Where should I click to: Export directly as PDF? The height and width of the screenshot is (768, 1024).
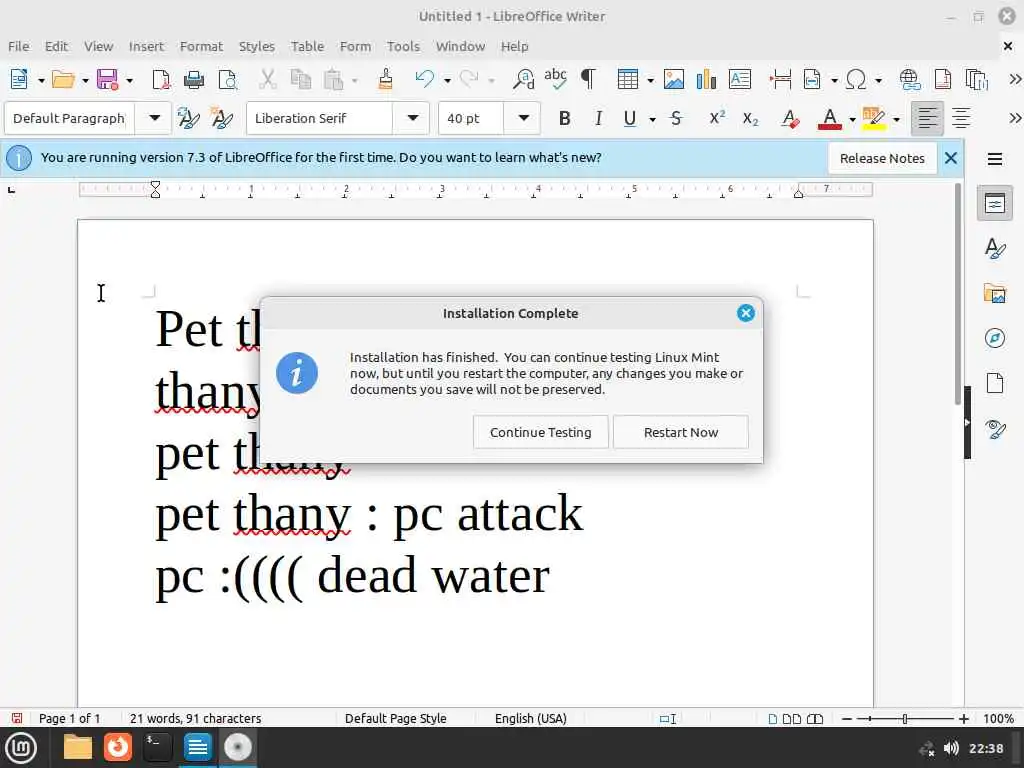point(161,80)
